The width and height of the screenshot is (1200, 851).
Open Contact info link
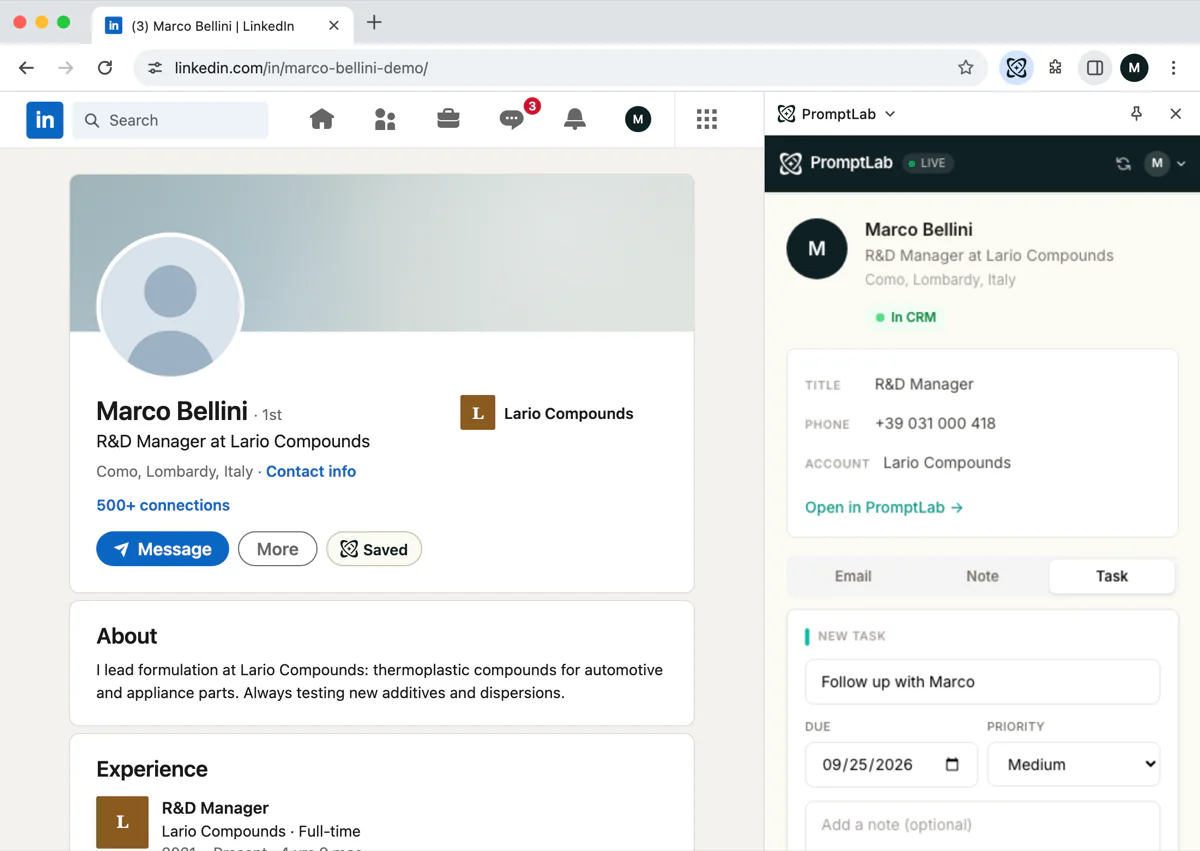pos(311,471)
